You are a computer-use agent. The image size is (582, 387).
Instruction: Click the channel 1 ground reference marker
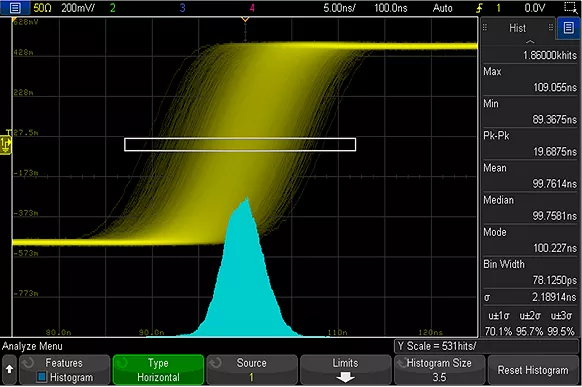(6, 144)
